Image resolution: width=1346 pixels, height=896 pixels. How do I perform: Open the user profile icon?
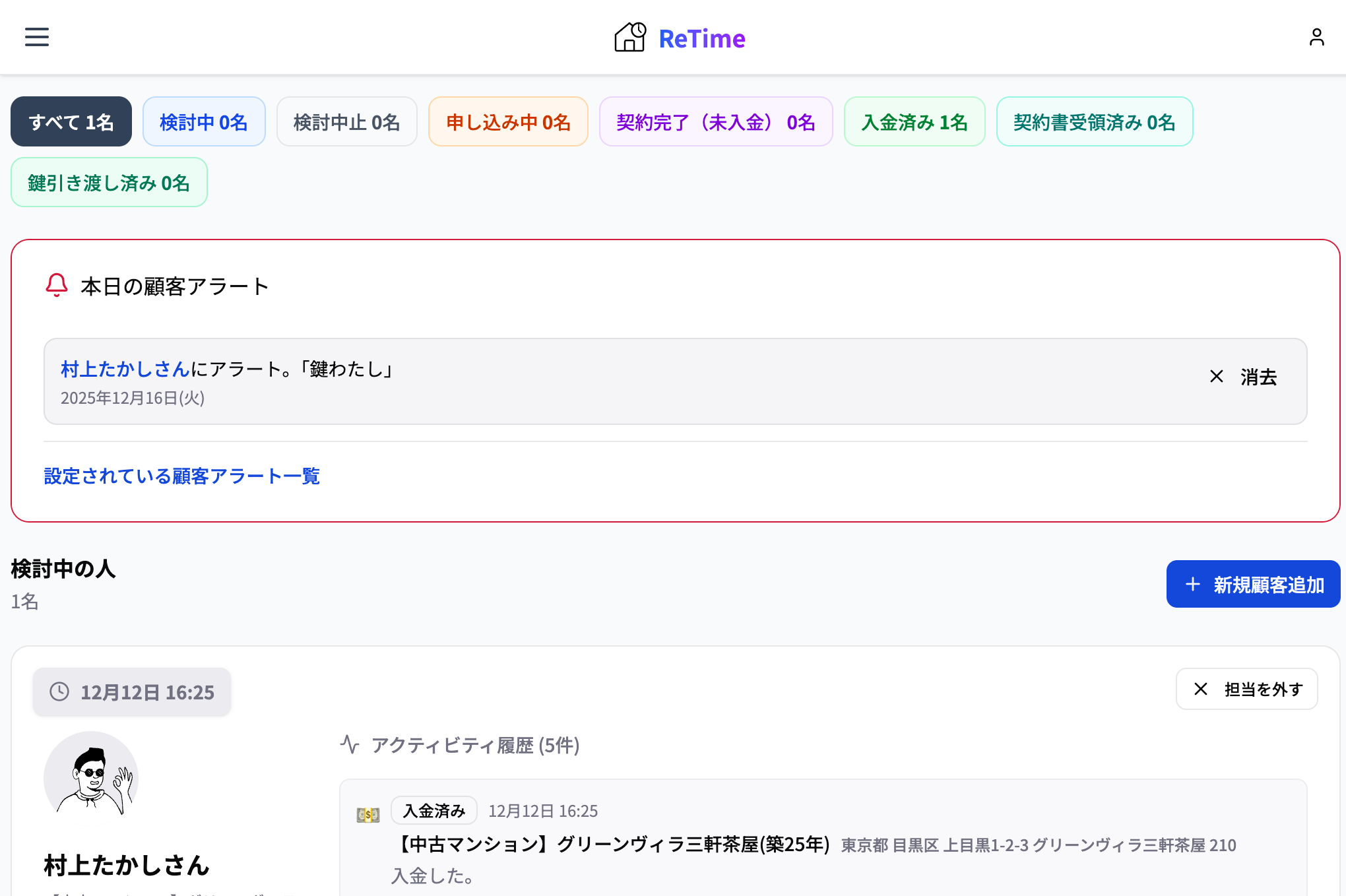(x=1317, y=37)
